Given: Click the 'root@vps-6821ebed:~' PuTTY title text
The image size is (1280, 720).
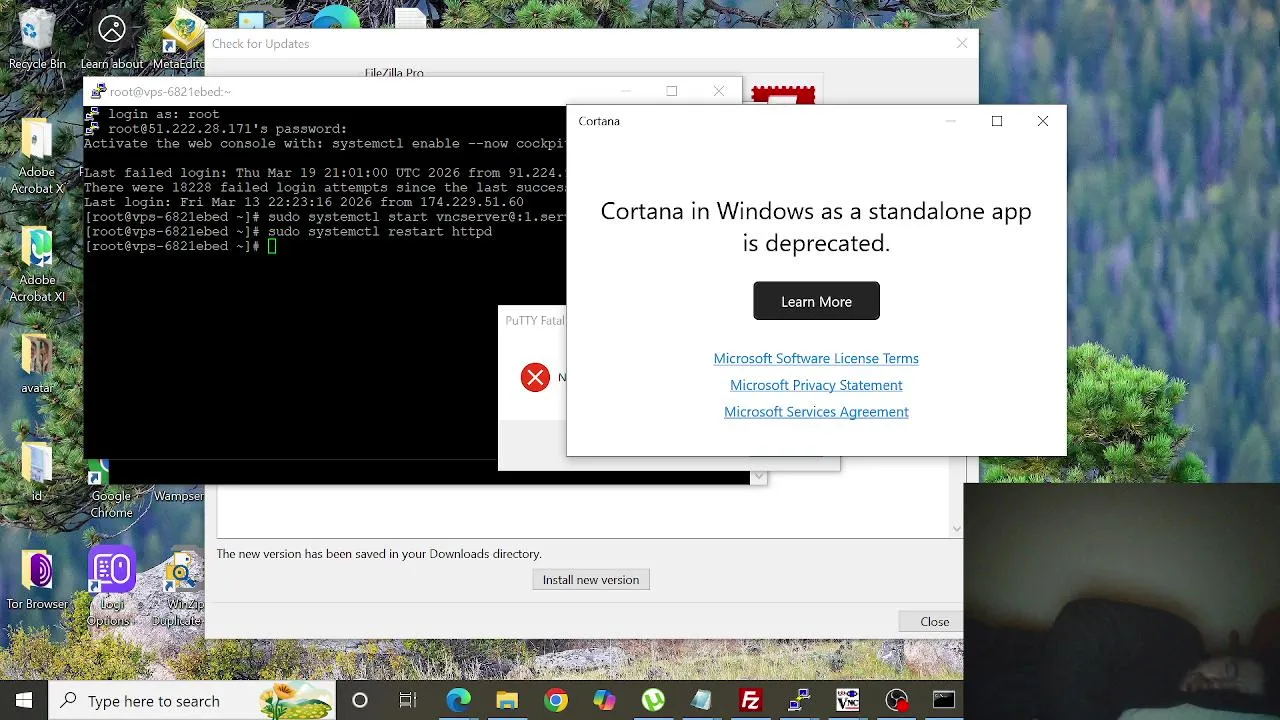Looking at the screenshot, I should pyautogui.click(x=170, y=92).
